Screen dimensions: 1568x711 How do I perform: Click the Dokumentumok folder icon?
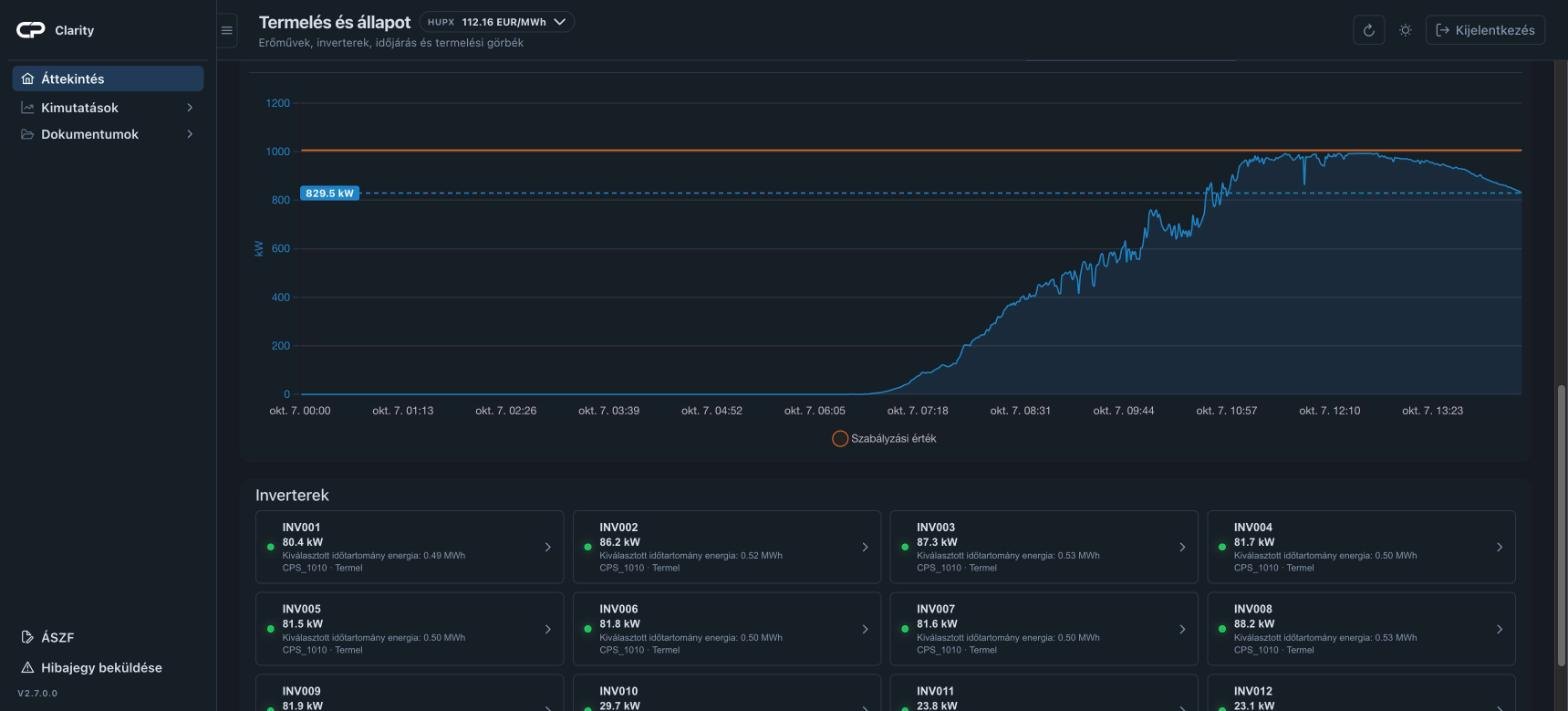coord(28,134)
